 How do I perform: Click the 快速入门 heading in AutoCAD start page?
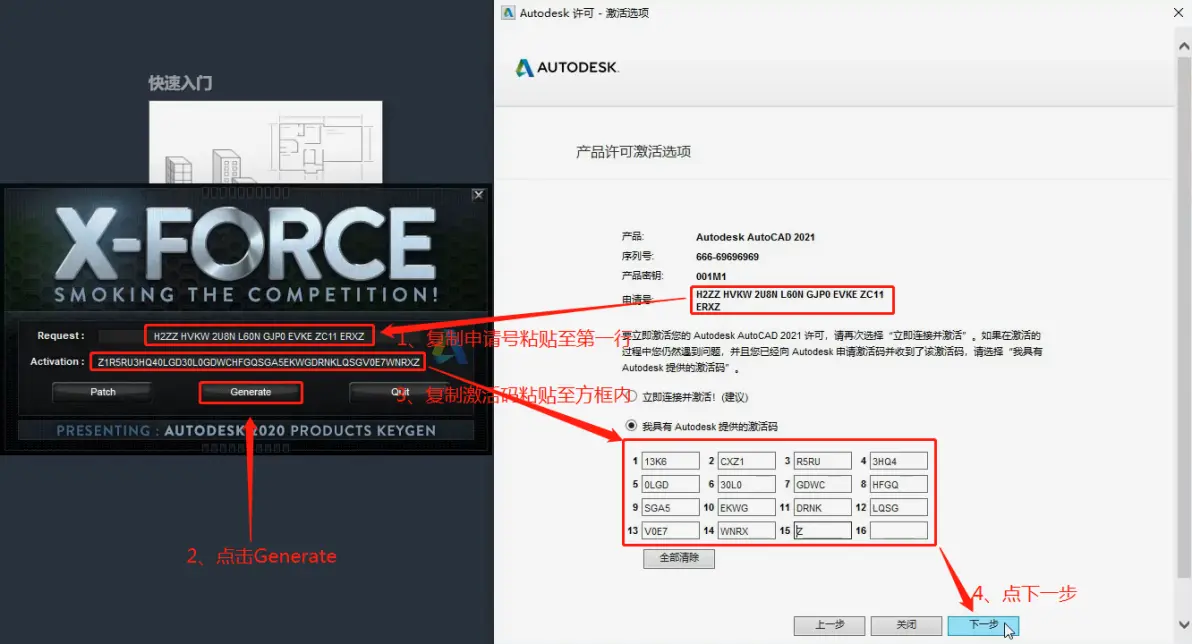(x=180, y=83)
